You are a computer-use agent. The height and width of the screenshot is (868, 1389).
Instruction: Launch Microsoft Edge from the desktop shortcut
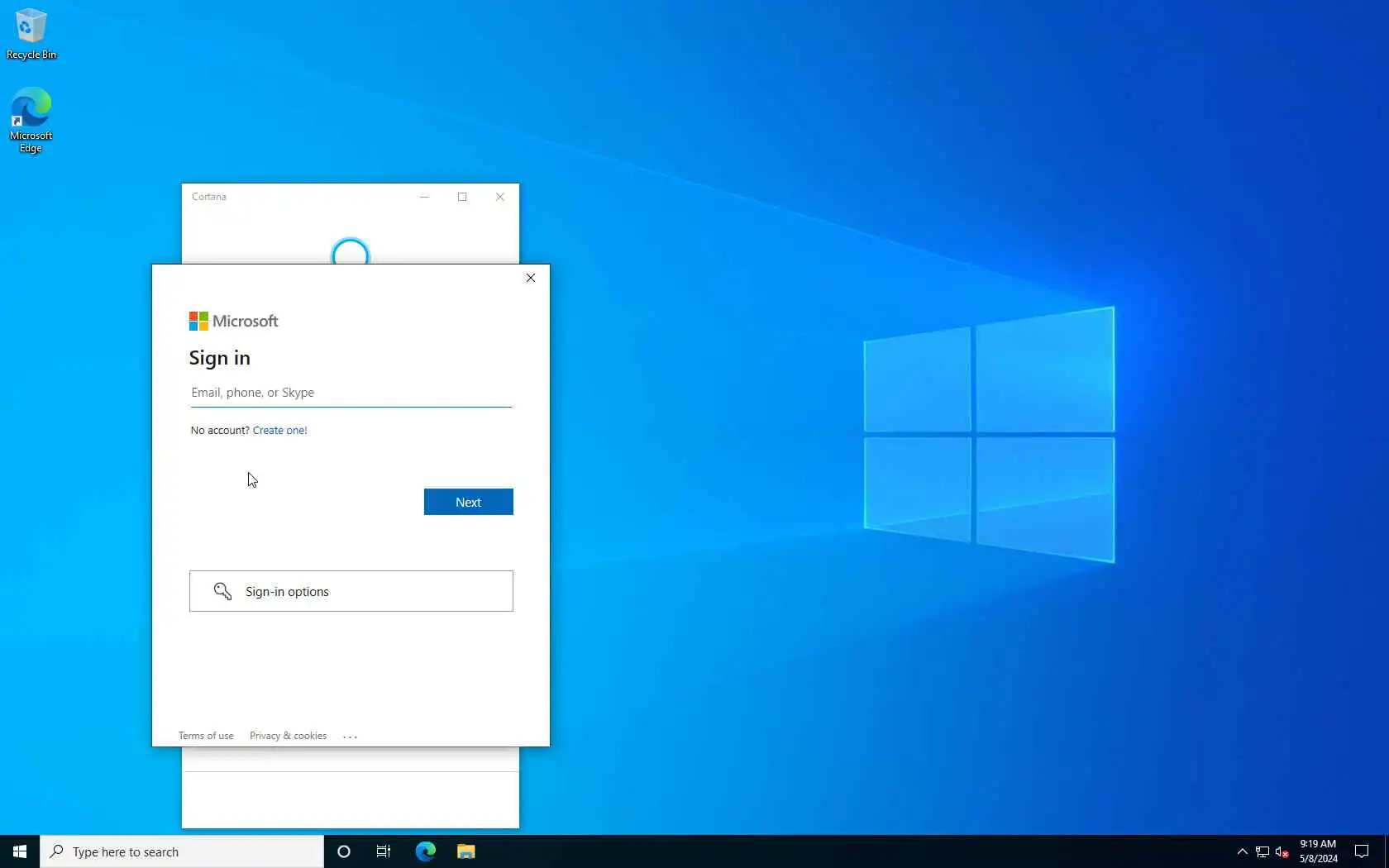tap(31, 120)
